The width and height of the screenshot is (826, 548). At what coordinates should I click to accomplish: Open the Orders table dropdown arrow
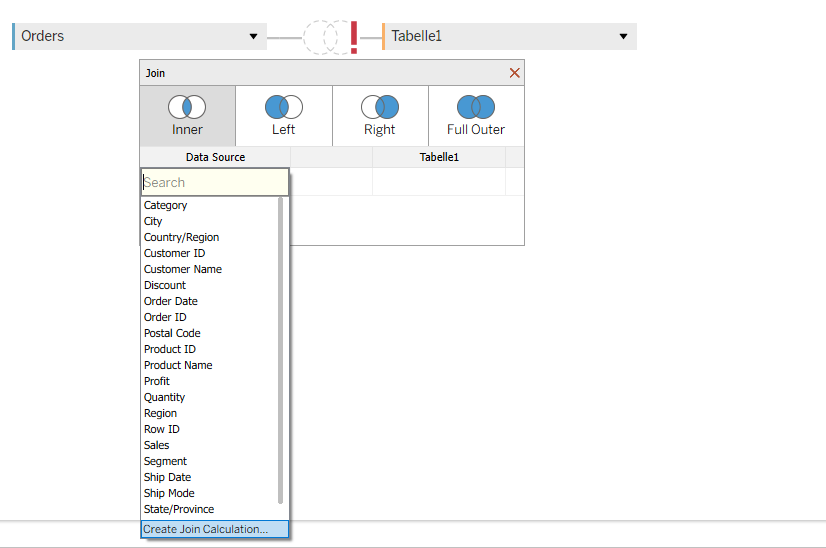tap(253, 37)
